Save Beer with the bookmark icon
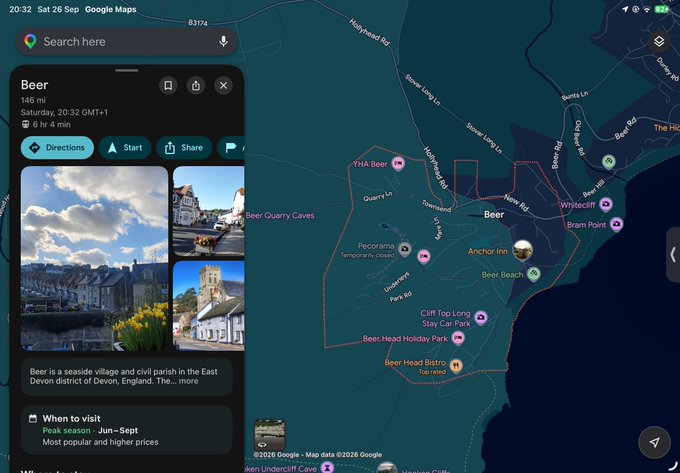The image size is (680, 473). click(168, 85)
